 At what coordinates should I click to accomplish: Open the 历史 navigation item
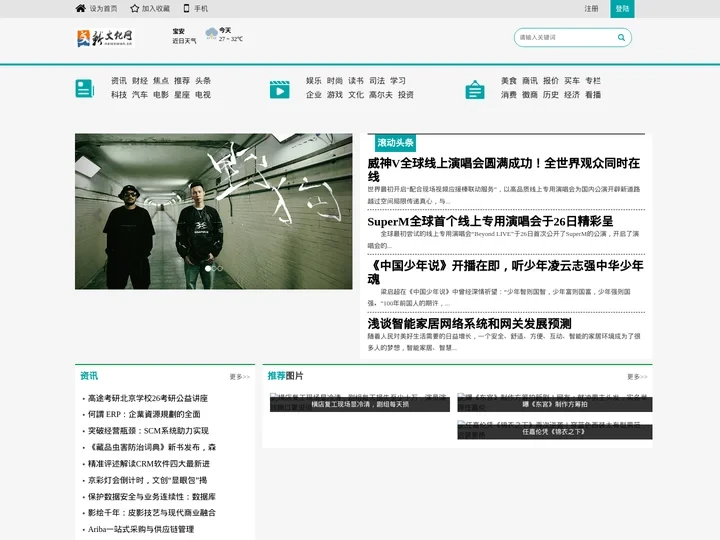pos(551,95)
